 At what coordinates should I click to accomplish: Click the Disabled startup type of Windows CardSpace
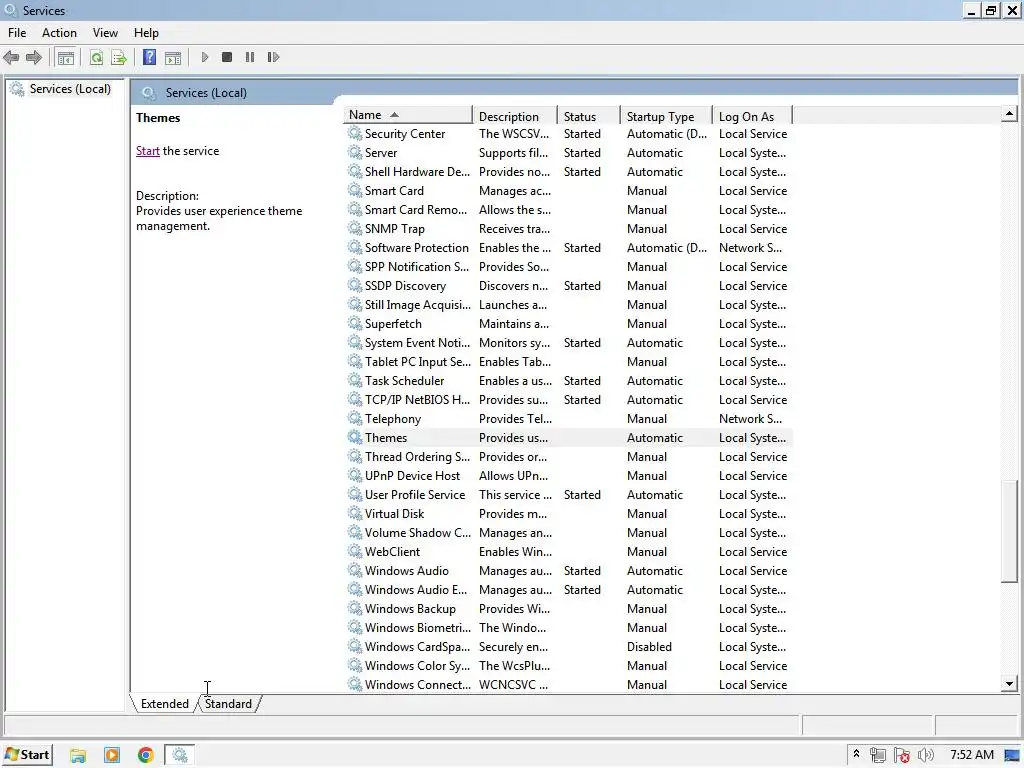pos(649,647)
